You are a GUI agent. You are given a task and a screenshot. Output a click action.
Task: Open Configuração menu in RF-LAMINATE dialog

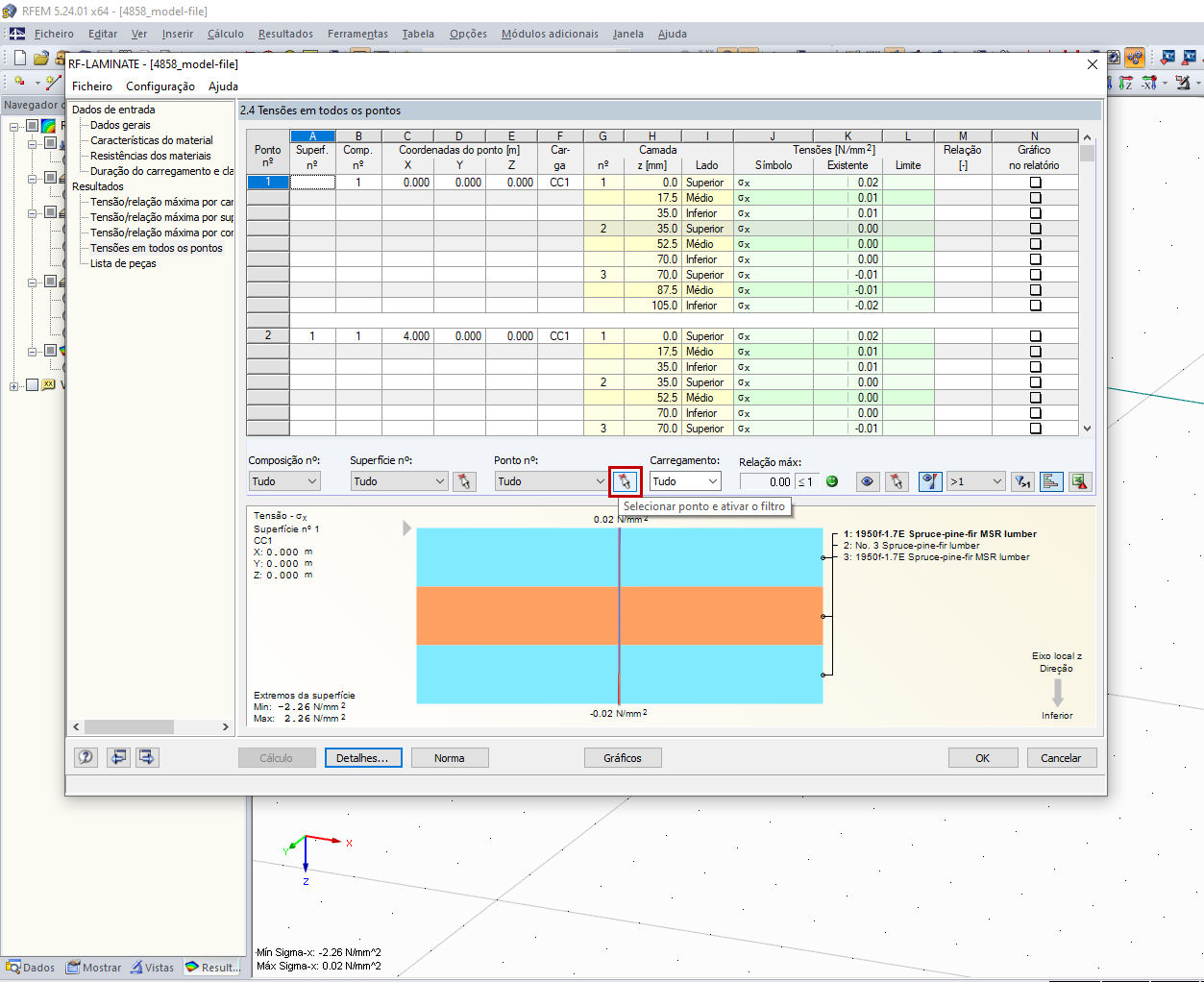coord(160,86)
